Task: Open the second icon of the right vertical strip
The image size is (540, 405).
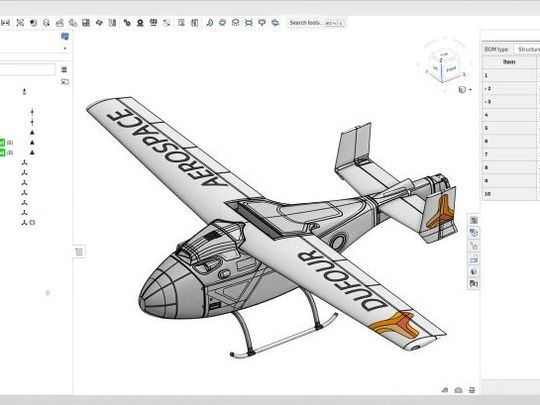Action: point(474,233)
